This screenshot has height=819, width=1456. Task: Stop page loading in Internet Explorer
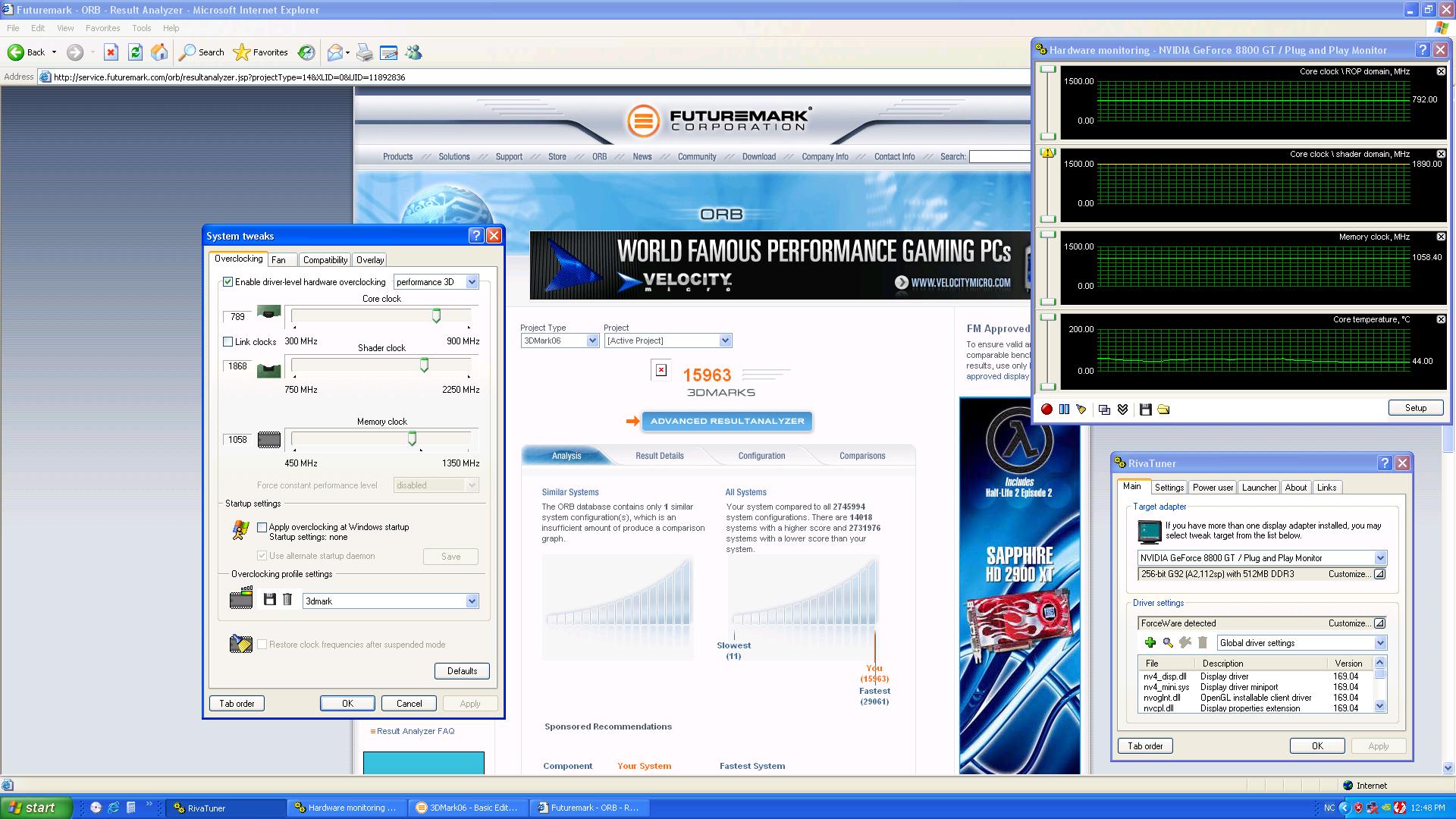pyautogui.click(x=111, y=52)
